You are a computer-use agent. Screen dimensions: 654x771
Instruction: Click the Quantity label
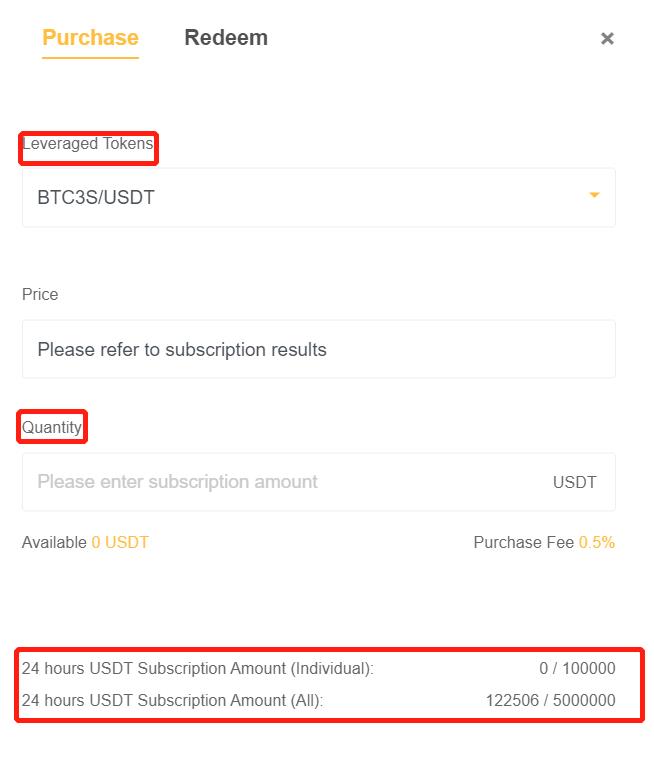pos(52,428)
